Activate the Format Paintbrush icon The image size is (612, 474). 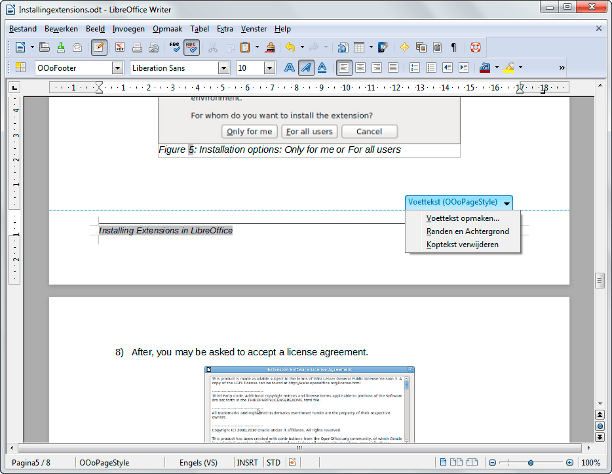point(270,48)
